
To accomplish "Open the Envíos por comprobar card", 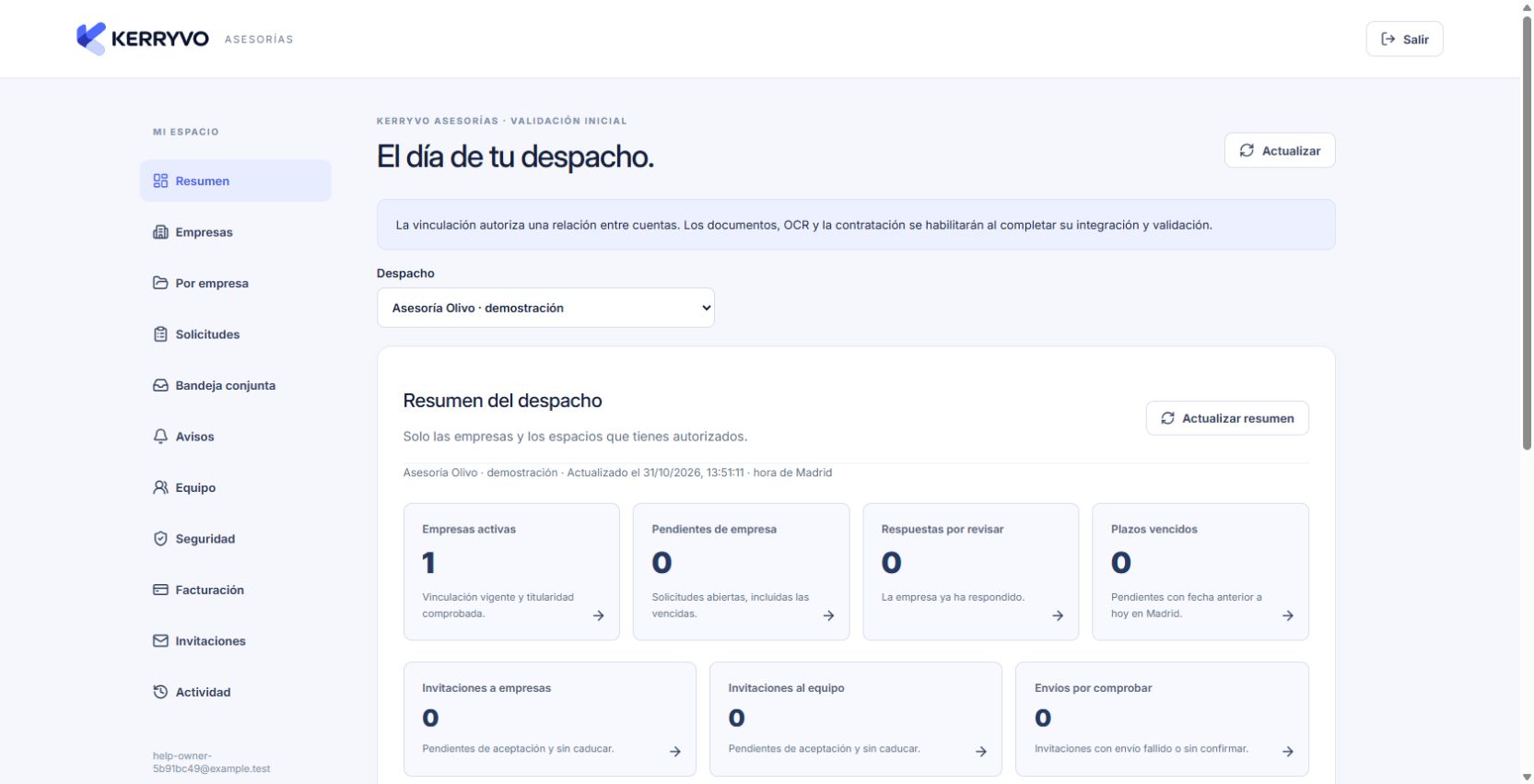I will (1162, 719).
